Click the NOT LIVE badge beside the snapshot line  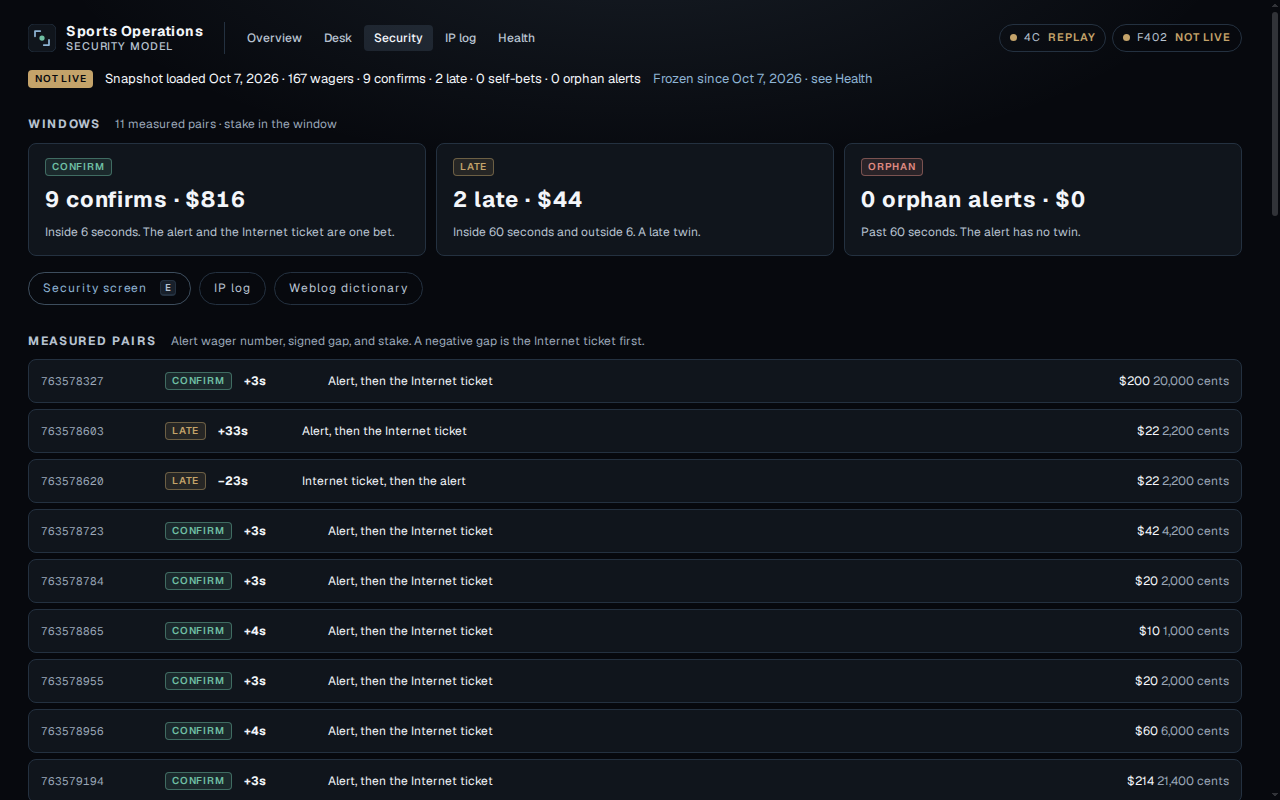point(60,79)
